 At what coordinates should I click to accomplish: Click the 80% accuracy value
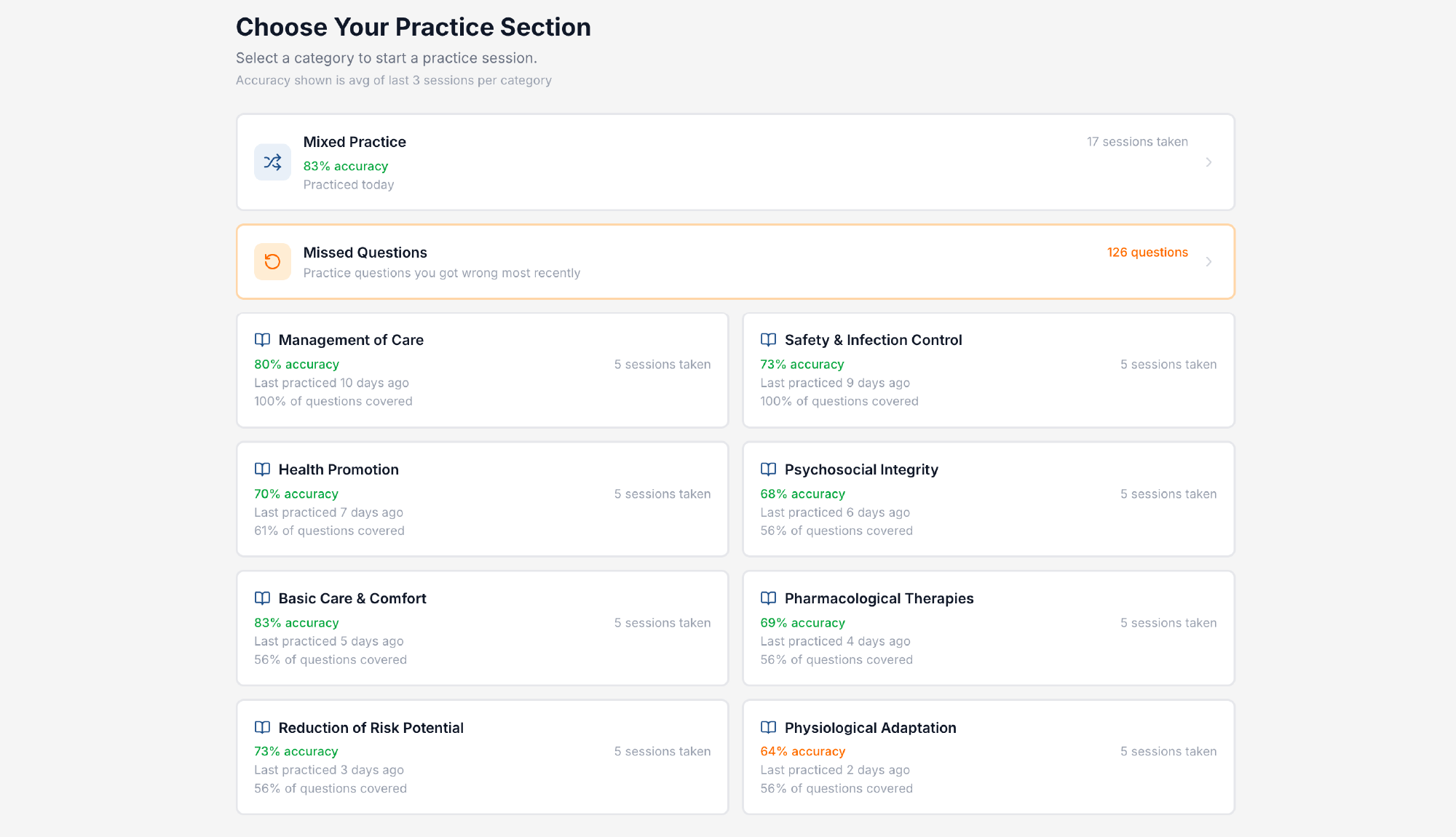296,364
